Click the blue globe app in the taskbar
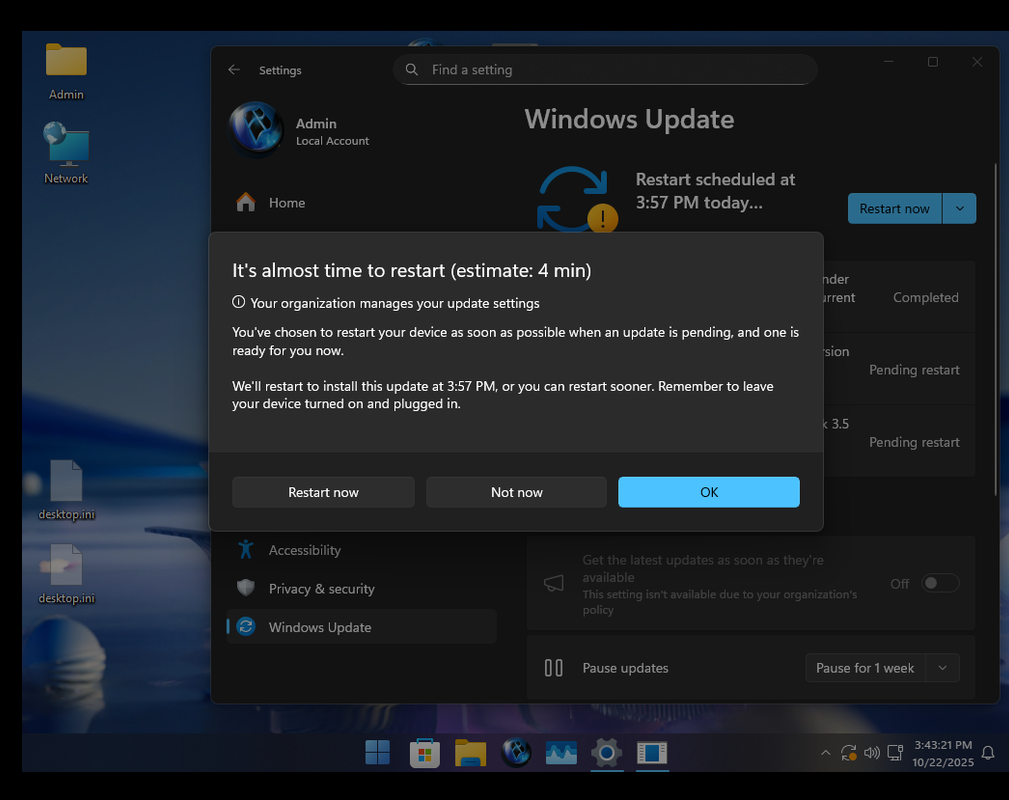Screen dimensions: 1009x800 point(516,752)
